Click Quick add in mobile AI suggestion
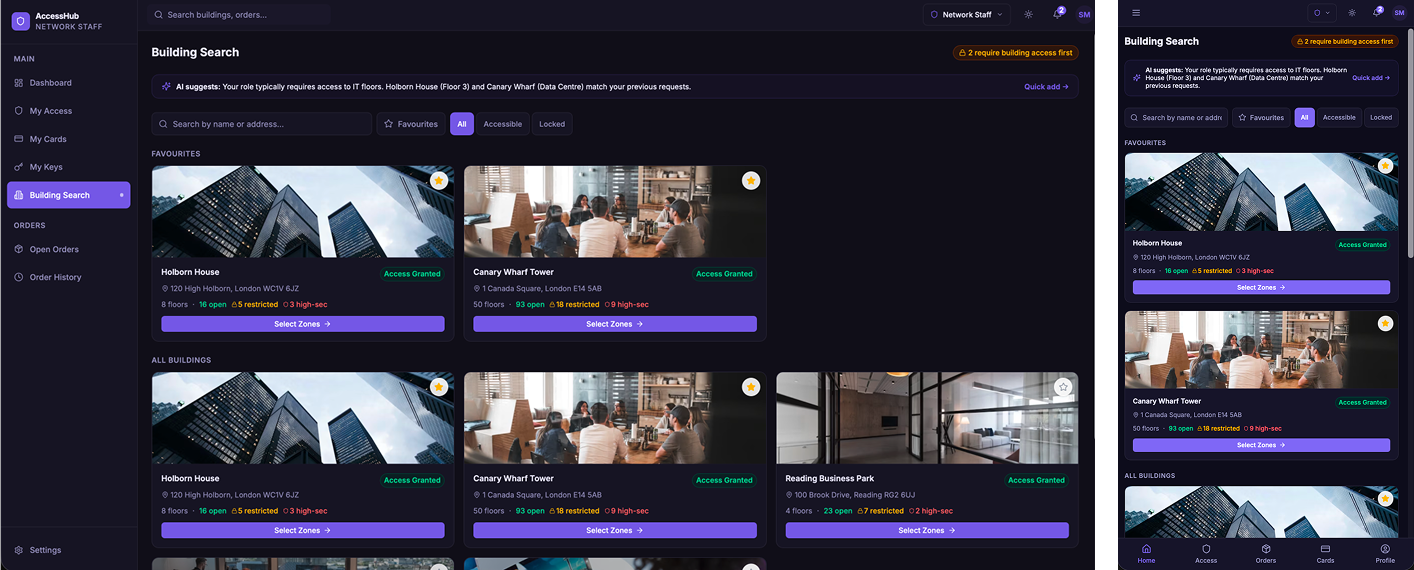 pyautogui.click(x=1371, y=77)
